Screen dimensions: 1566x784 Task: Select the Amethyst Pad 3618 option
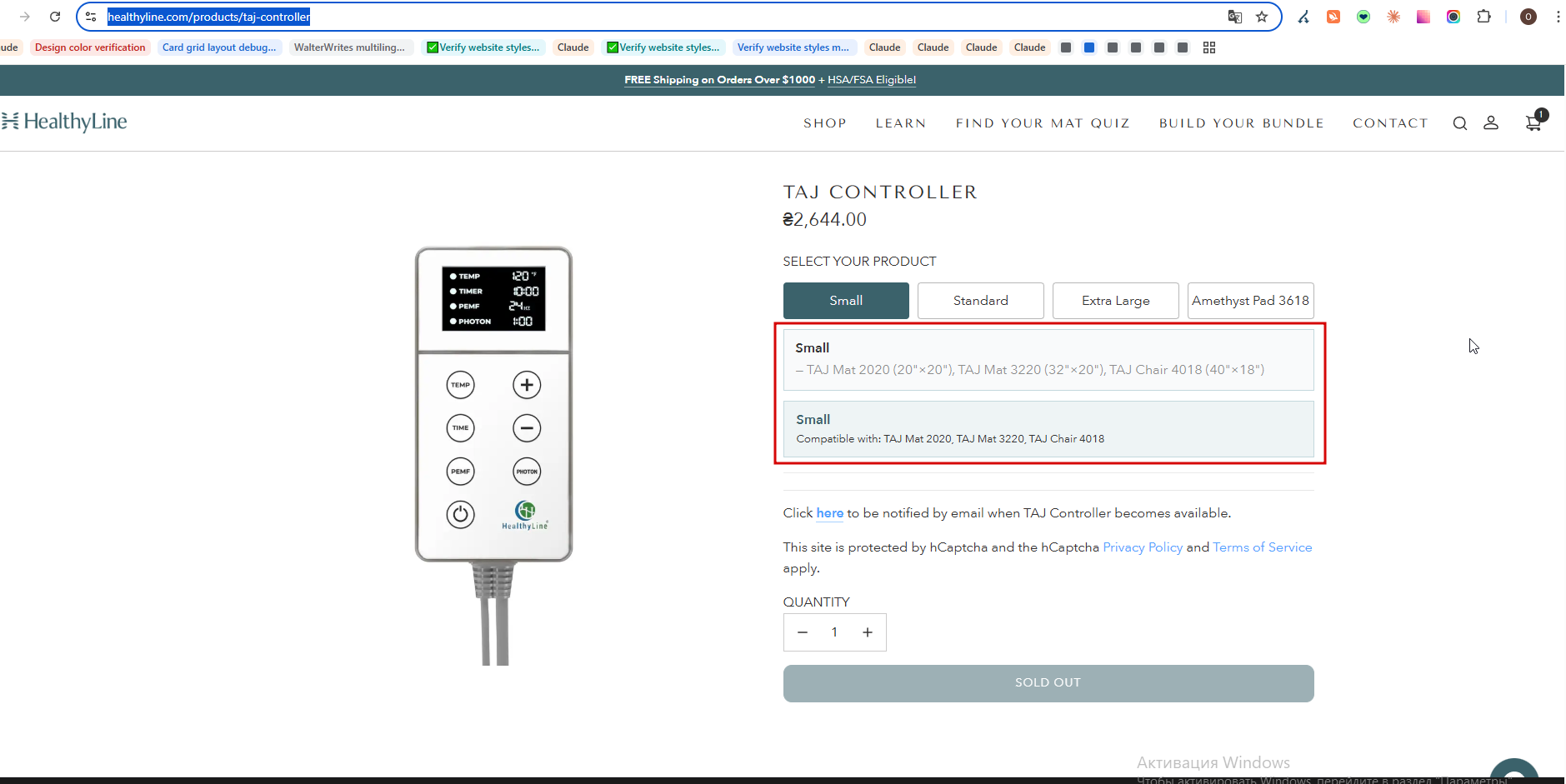pyautogui.click(x=1251, y=301)
